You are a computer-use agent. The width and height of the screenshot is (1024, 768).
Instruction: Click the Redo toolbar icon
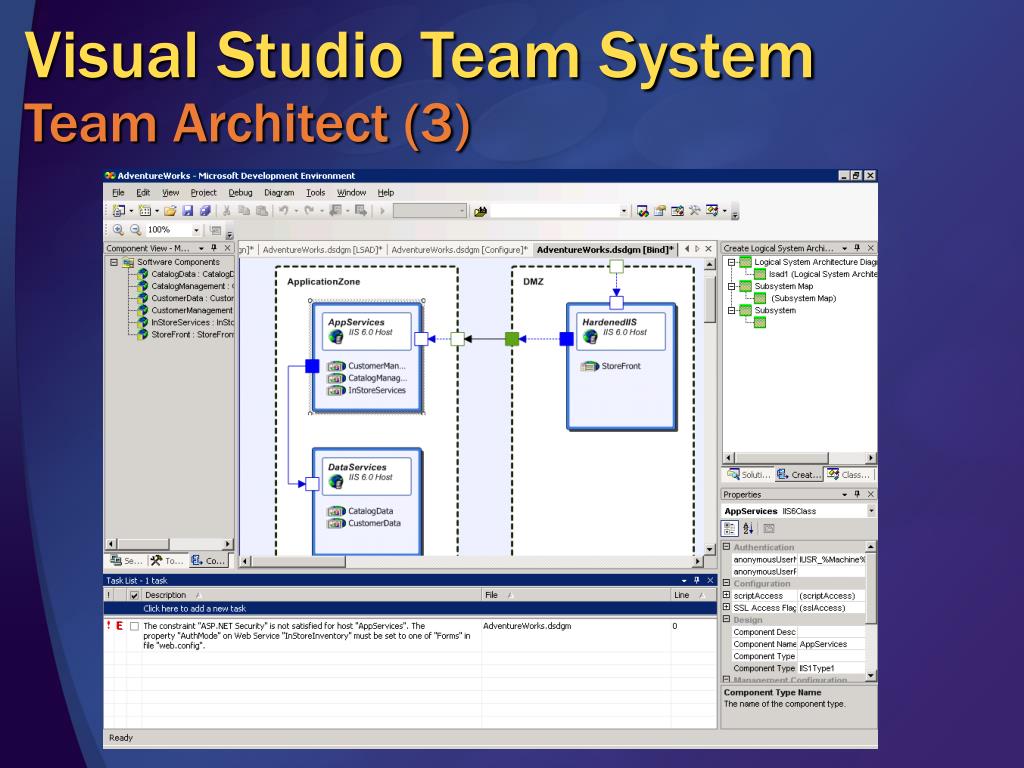pos(309,211)
